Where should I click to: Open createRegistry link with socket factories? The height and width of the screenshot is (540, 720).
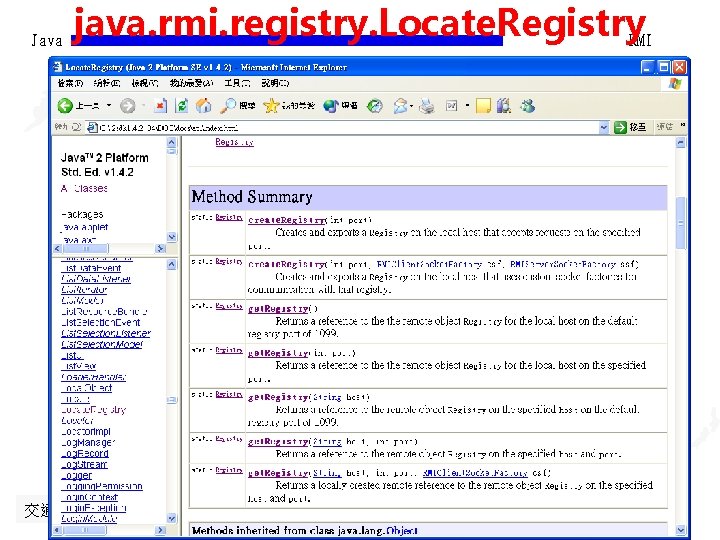tap(287, 264)
